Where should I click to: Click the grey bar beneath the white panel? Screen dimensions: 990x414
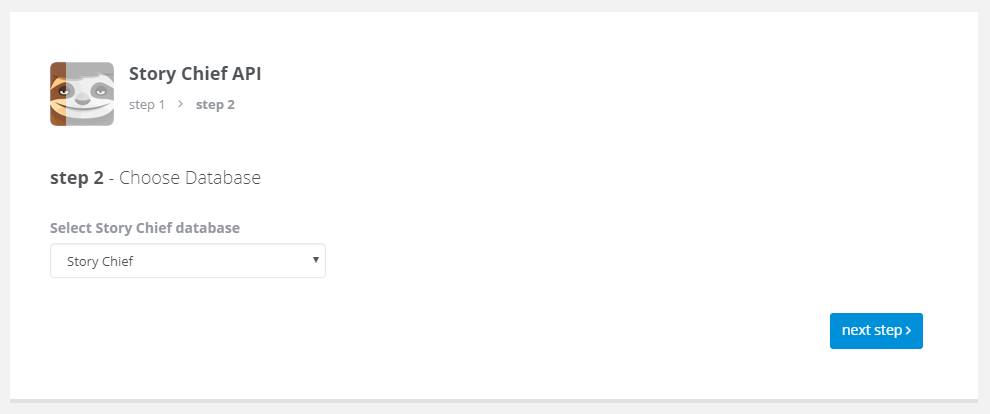point(494,401)
